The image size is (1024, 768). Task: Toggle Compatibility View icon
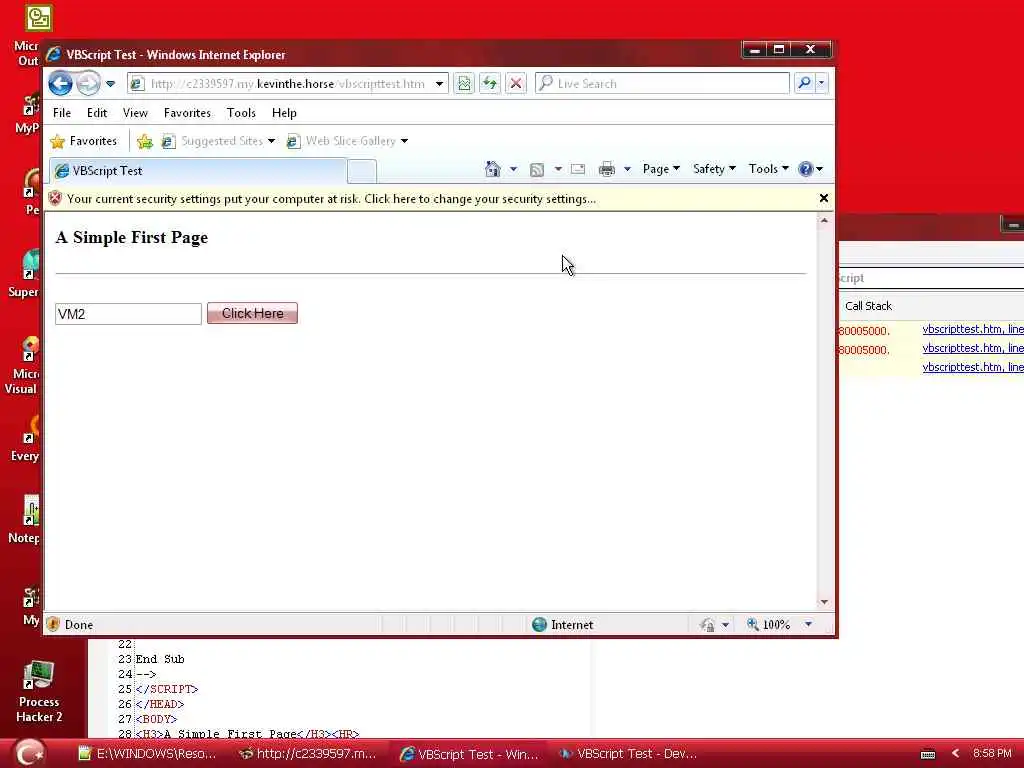pos(464,84)
